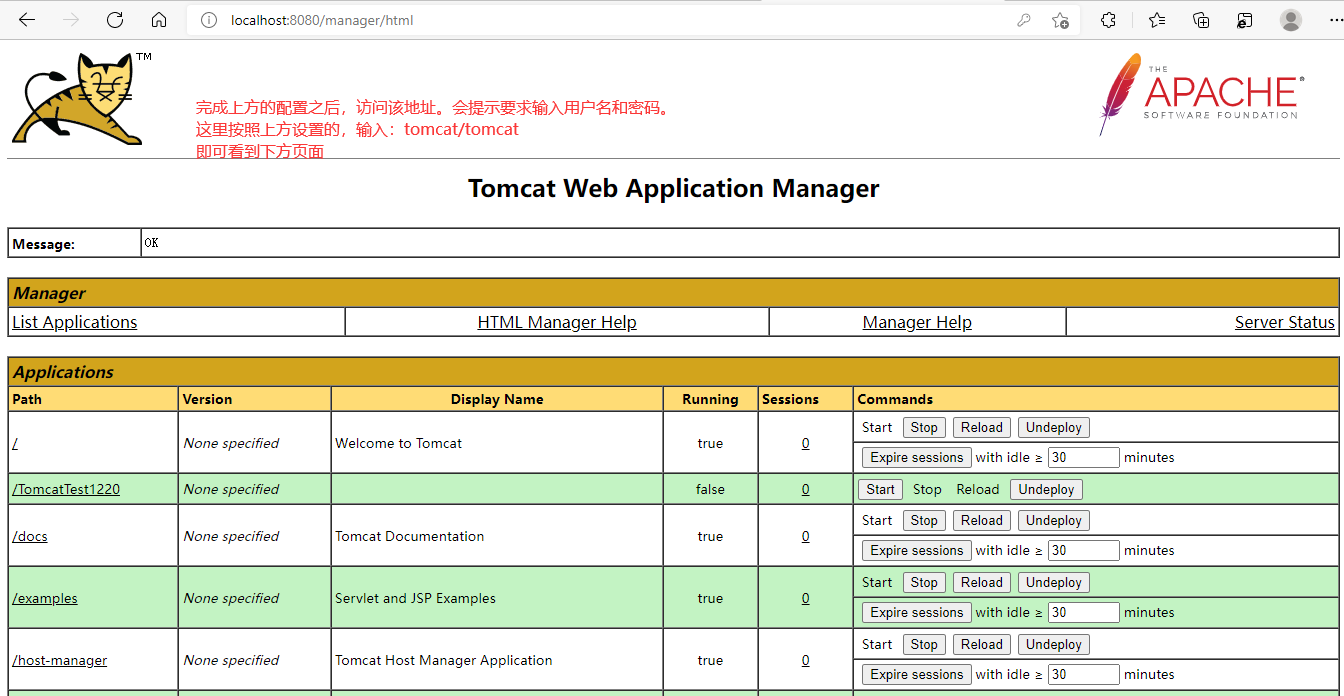The height and width of the screenshot is (696, 1344).
Task: Stop the Tomcat Host Manager Application
Action: point(924,644)
